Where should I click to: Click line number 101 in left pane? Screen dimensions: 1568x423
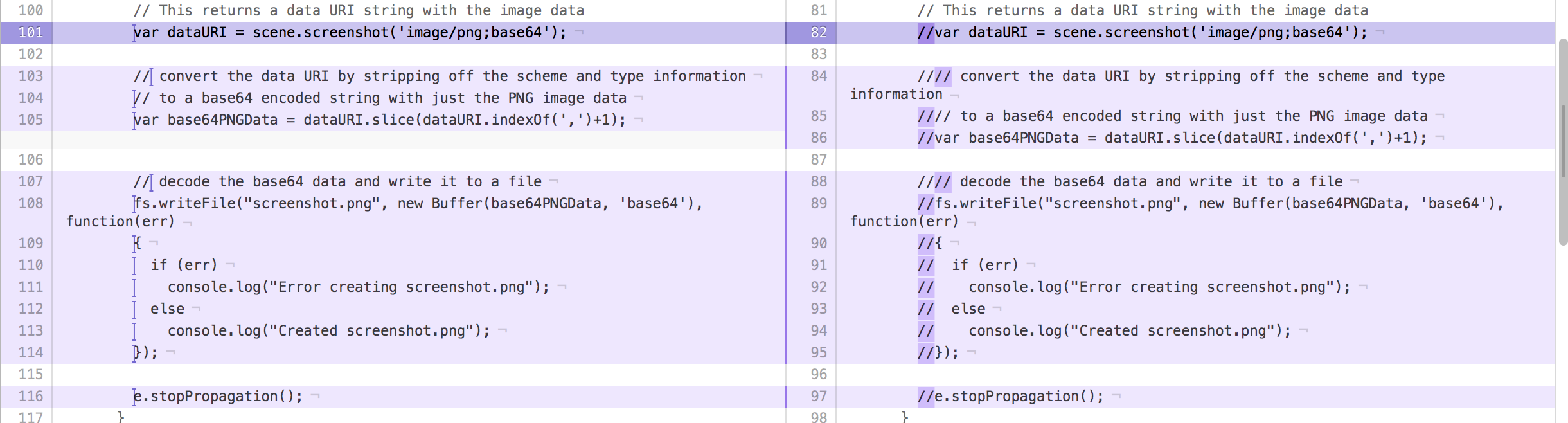[30, 32]
